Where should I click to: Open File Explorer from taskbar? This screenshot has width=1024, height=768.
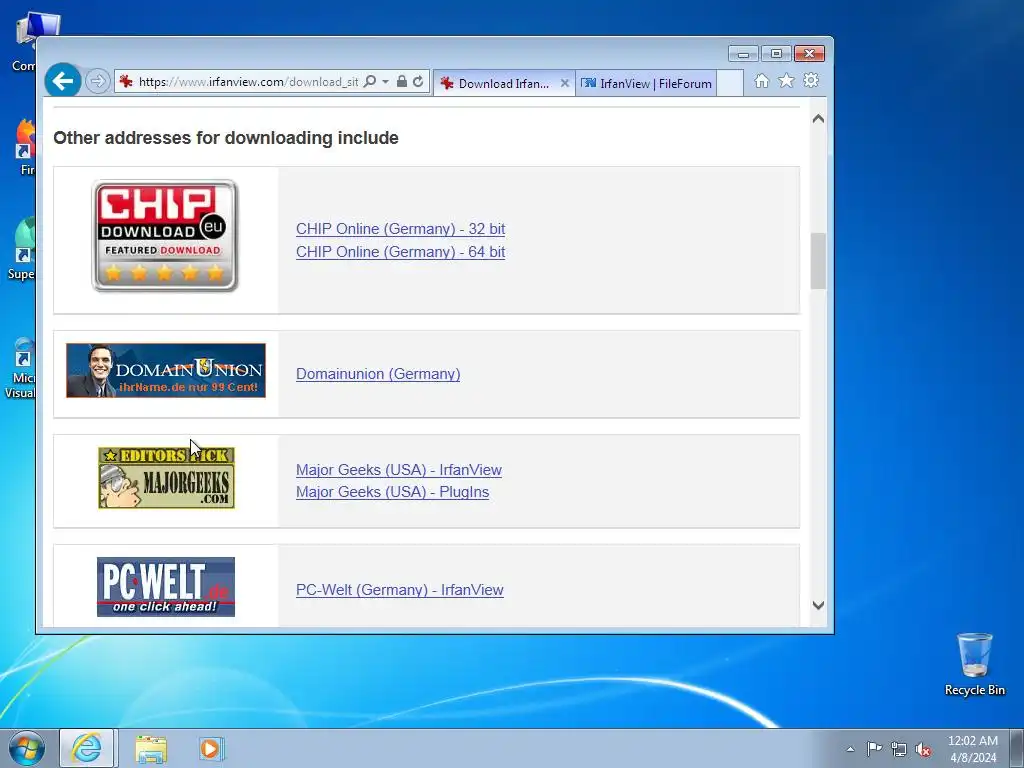(151, 749)
